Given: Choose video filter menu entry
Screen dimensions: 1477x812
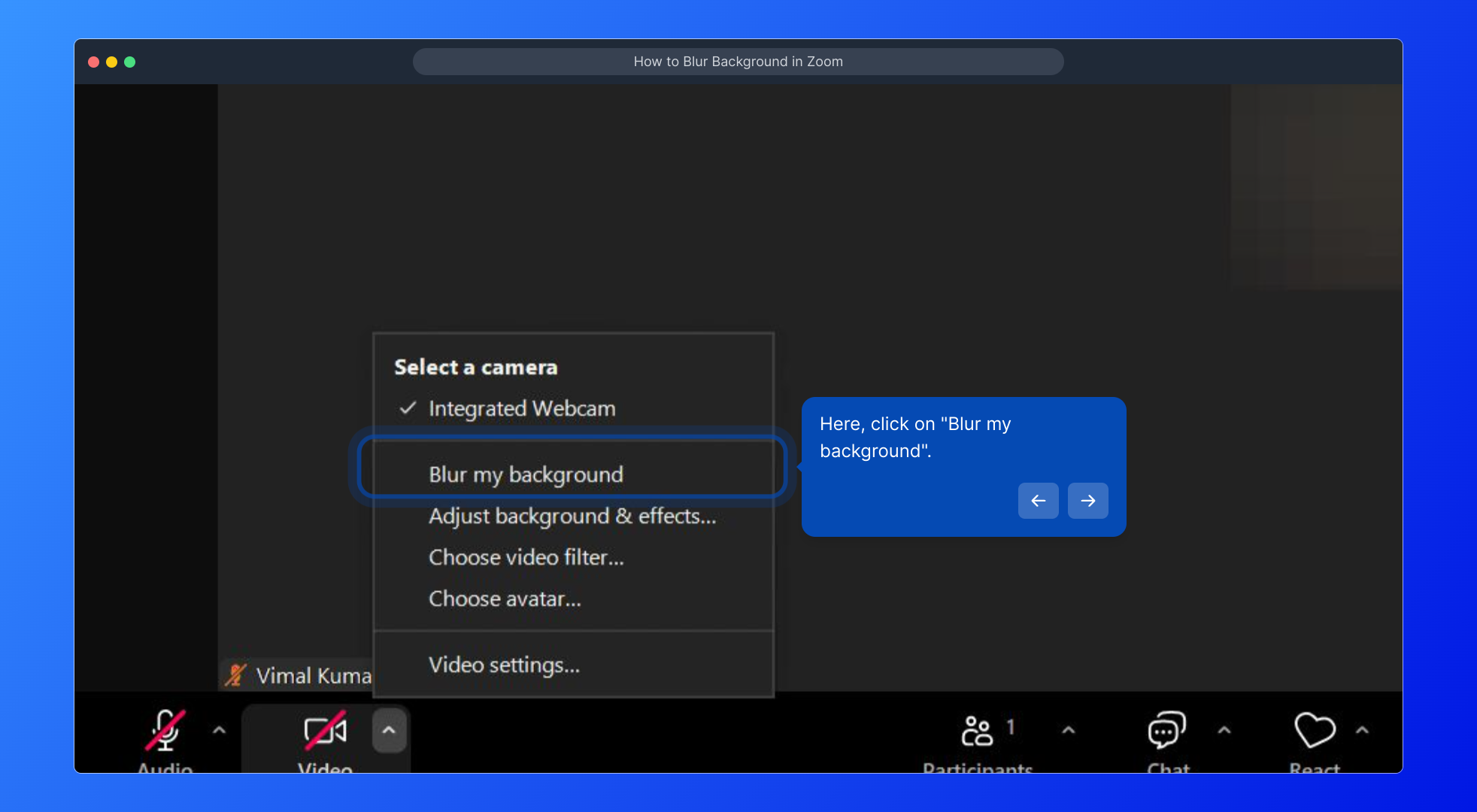Looking at the screenshot, I should pos(526,558).
